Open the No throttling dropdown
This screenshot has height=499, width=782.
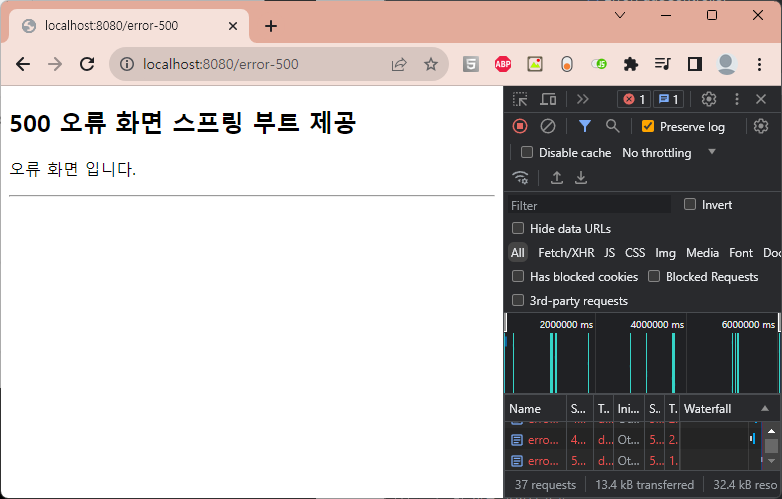(x=669, y=153)
